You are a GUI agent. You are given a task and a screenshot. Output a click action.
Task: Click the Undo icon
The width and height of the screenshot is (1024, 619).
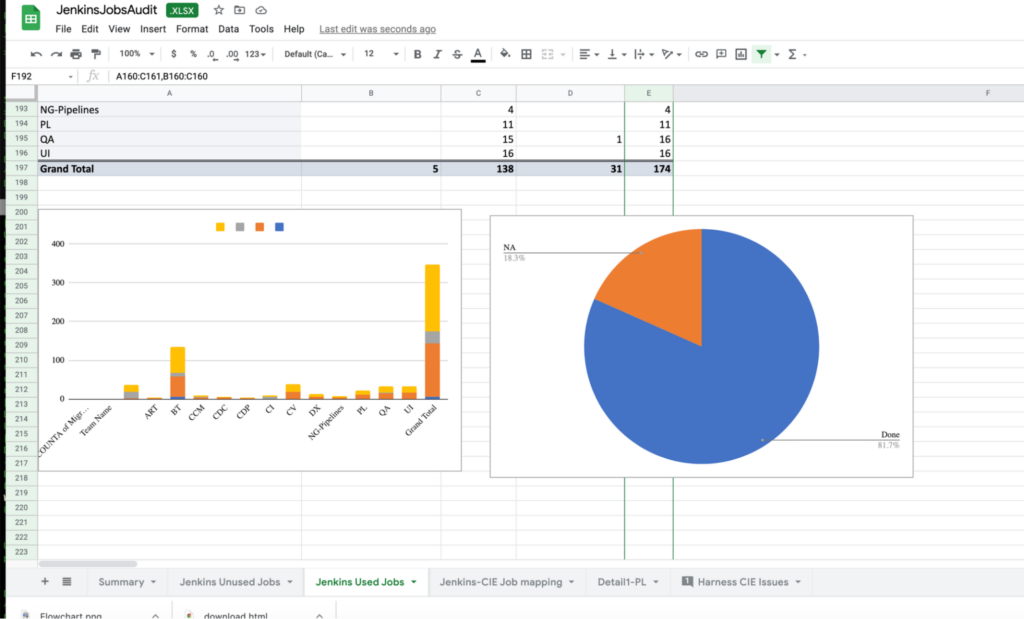(36, 54)
